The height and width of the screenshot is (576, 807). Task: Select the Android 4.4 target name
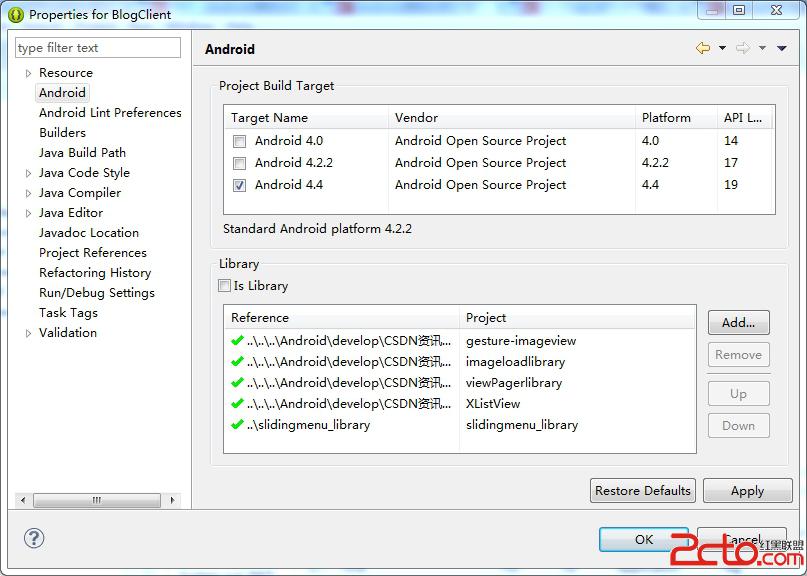point(289,185)
